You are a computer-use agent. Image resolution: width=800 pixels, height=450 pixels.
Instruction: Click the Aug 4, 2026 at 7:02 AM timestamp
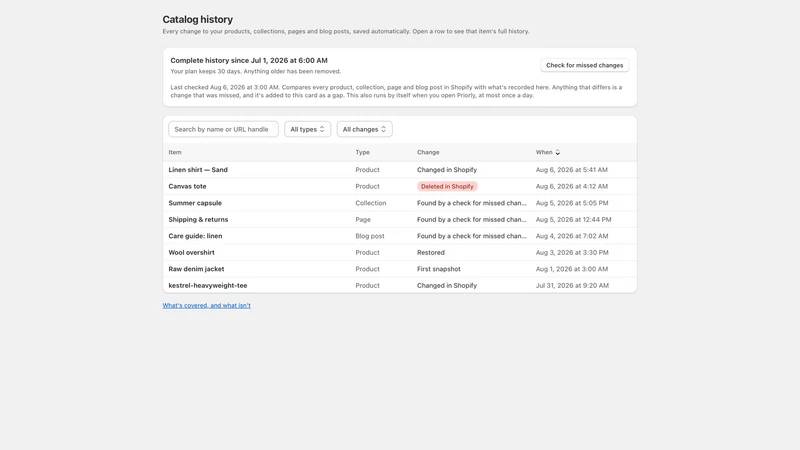point(572,236)
